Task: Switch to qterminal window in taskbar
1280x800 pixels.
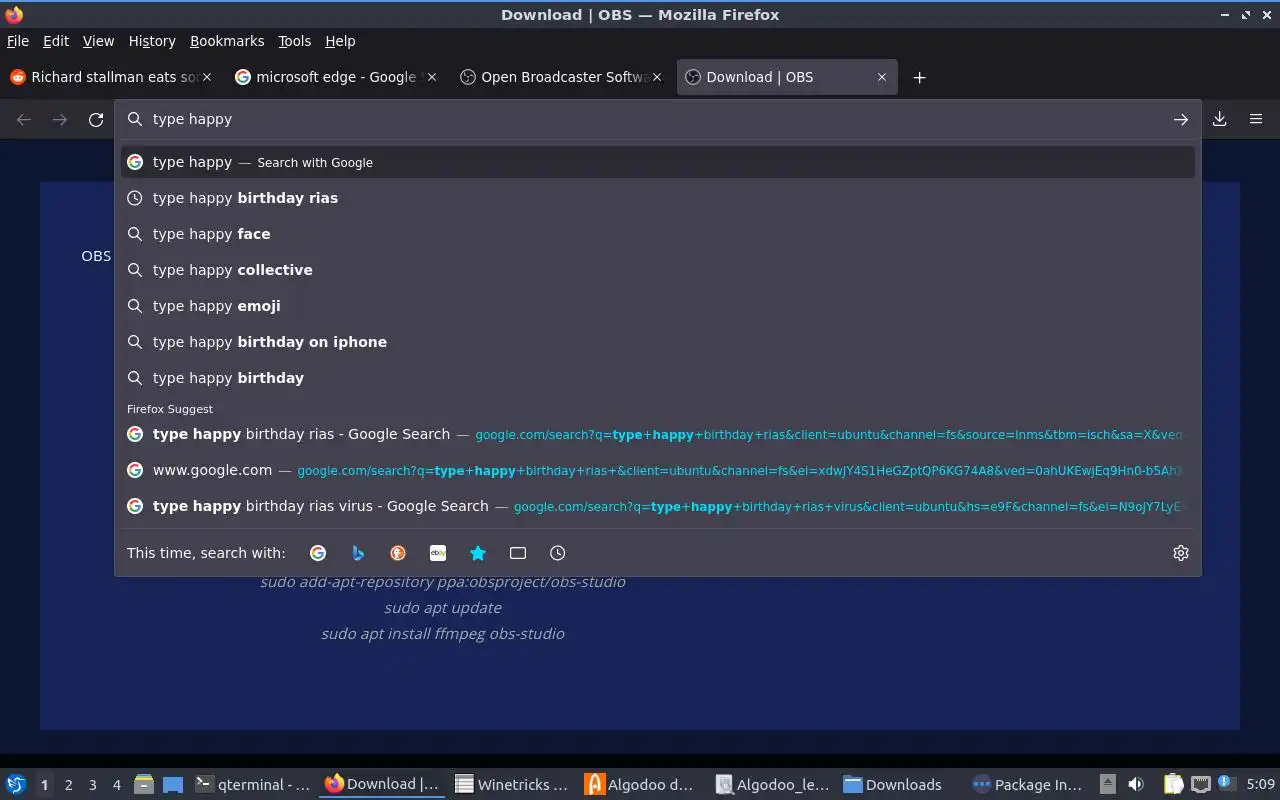Action: coord(253,785)
